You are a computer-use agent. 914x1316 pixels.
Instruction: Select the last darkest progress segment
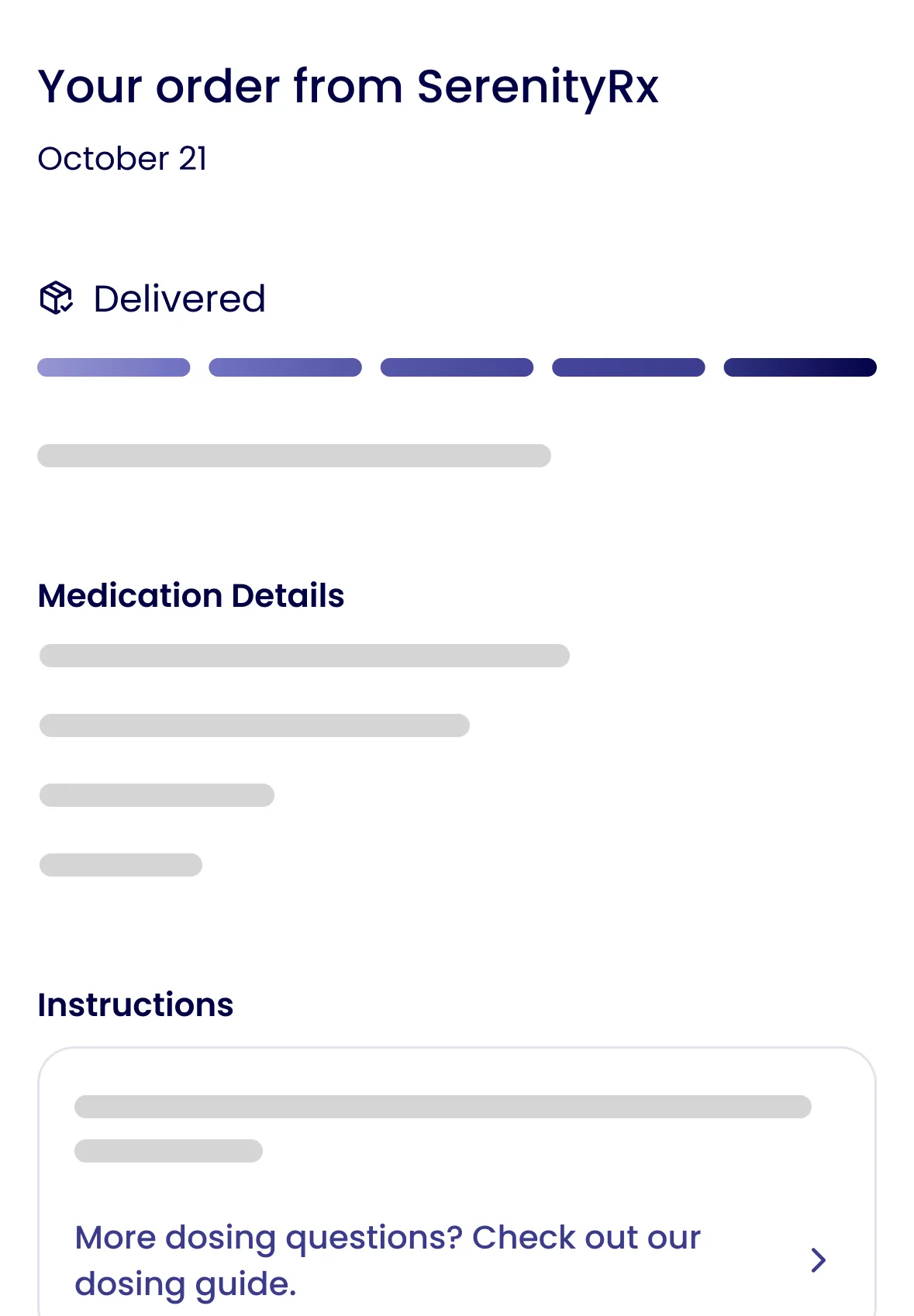(x=799, y=367)
